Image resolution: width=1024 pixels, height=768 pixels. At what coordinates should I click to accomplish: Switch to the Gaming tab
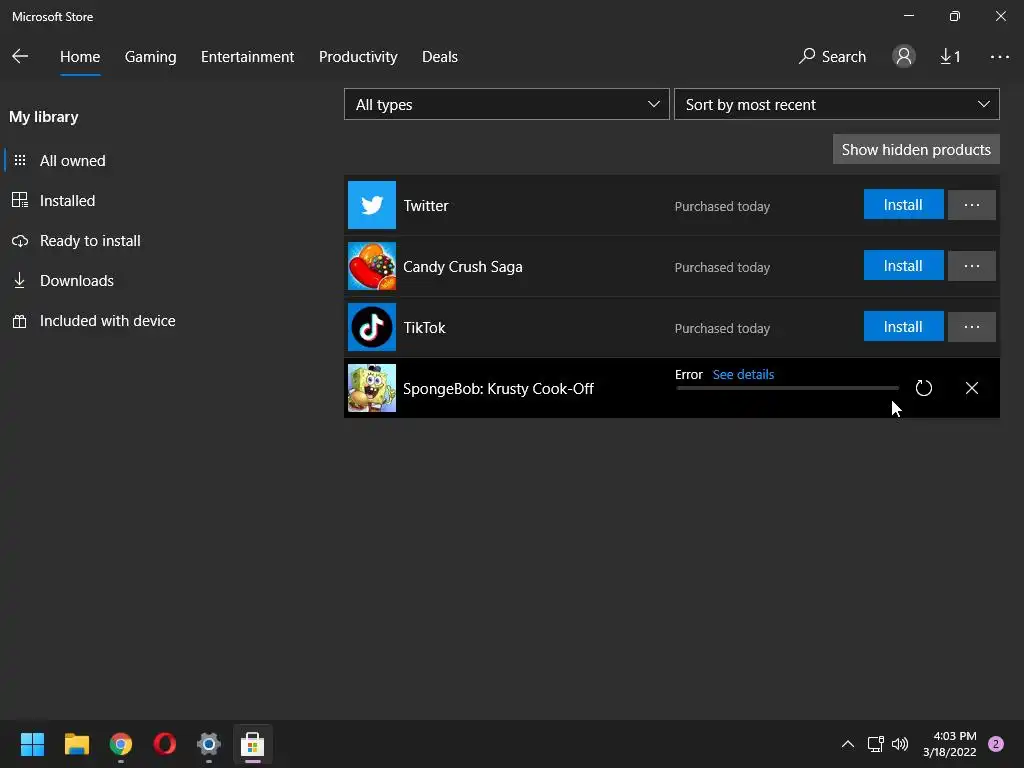pos(150,57)
